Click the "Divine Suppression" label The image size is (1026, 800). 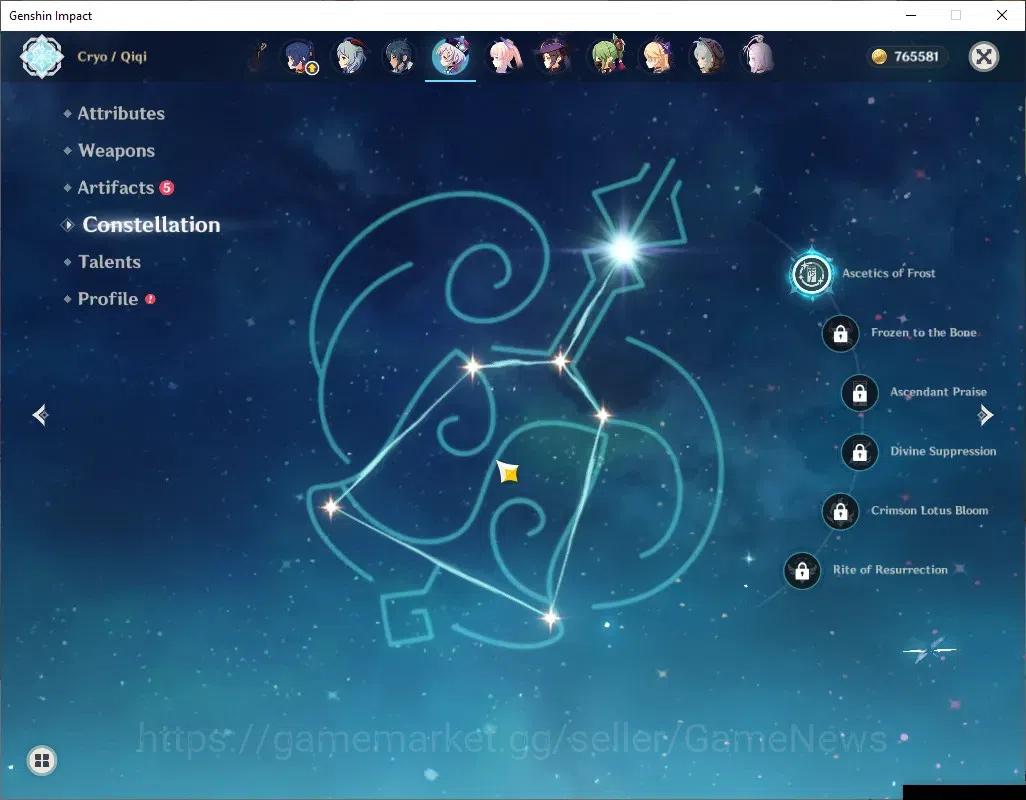click(x=943, y=451)
